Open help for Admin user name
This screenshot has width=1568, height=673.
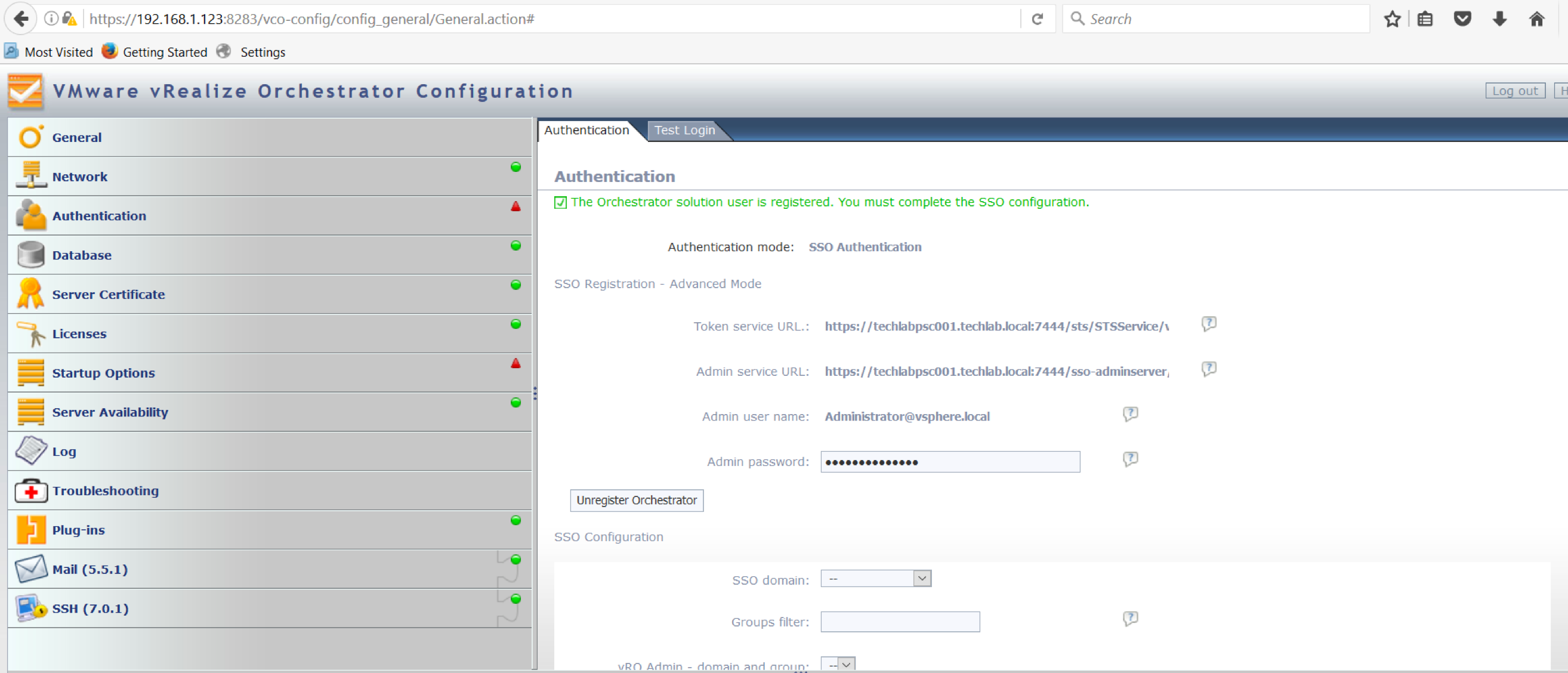point(1130,415)
